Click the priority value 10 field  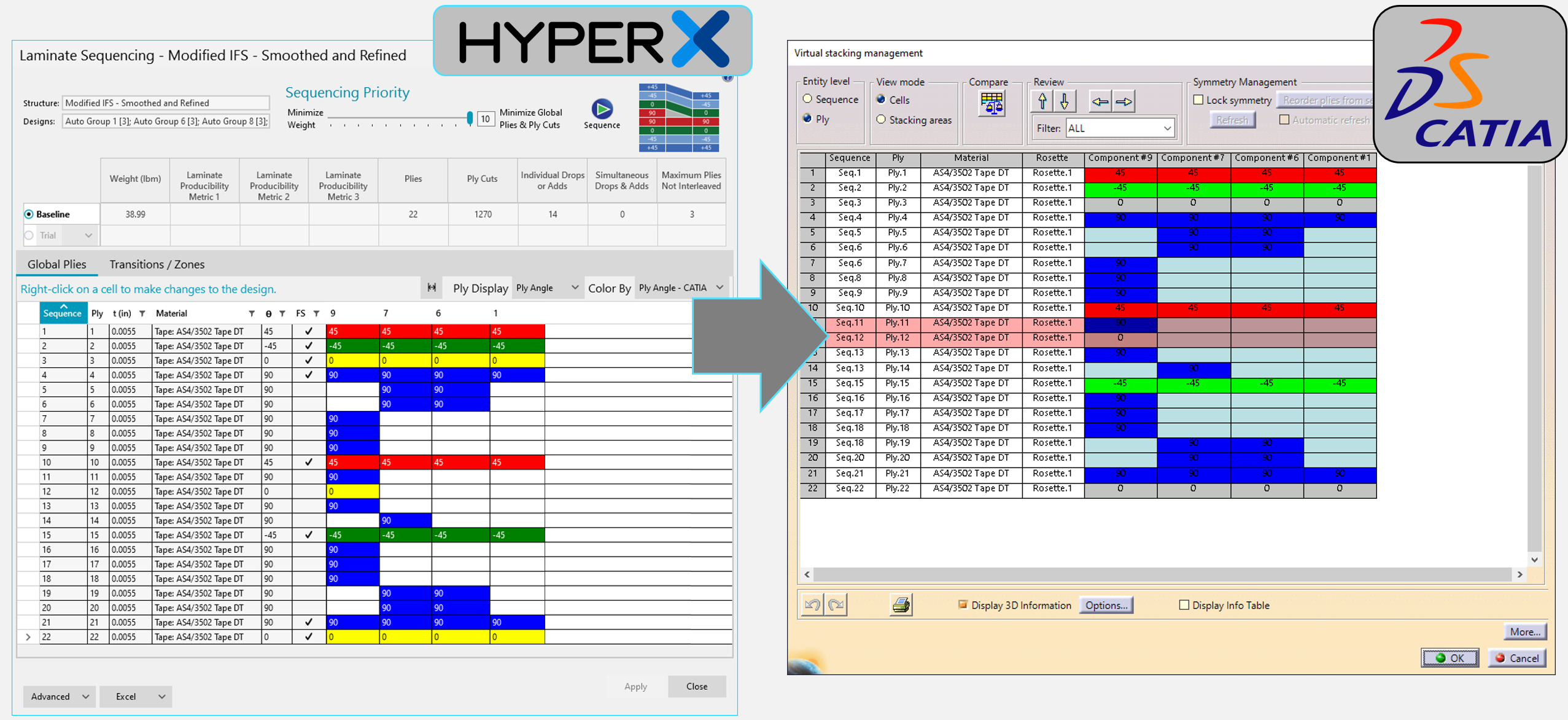pos(485,119)
